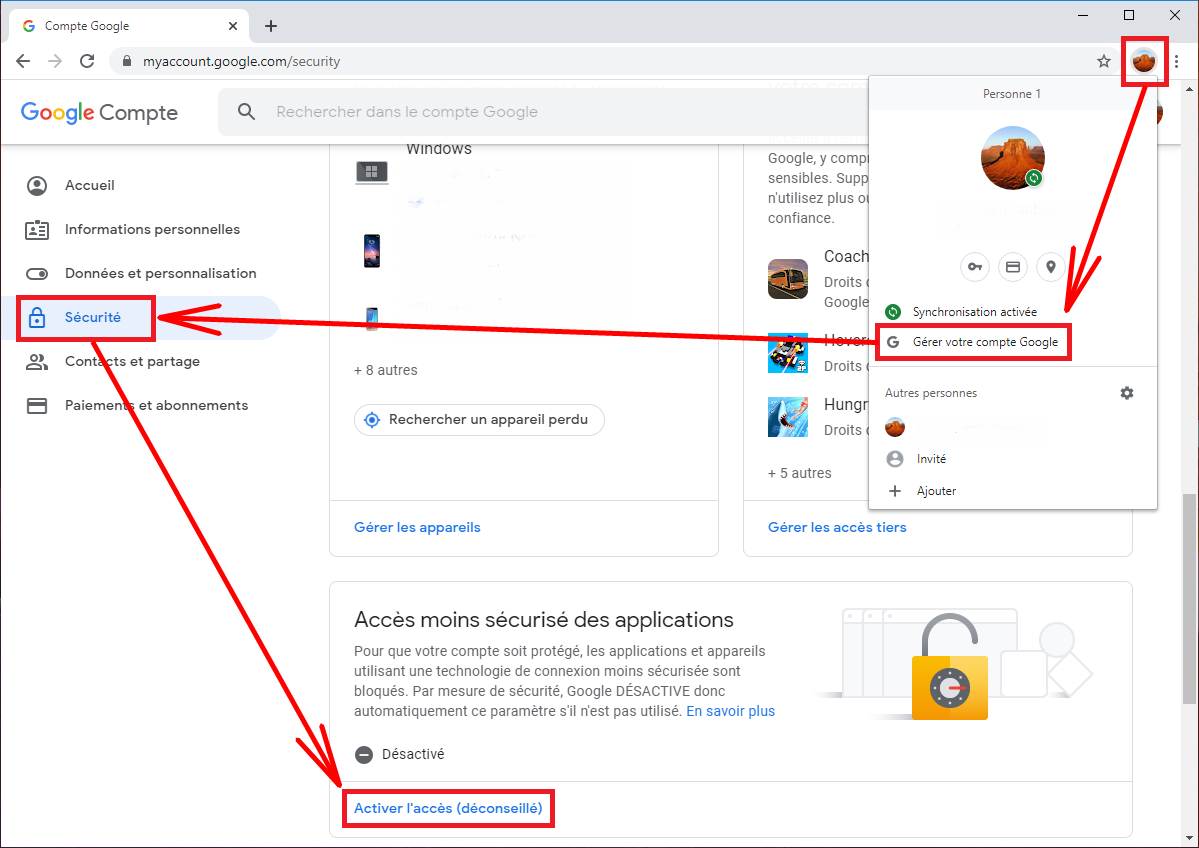Open the Autres personnes settings gear
The image size is (1199, 848).
[x=1126, y=393]
